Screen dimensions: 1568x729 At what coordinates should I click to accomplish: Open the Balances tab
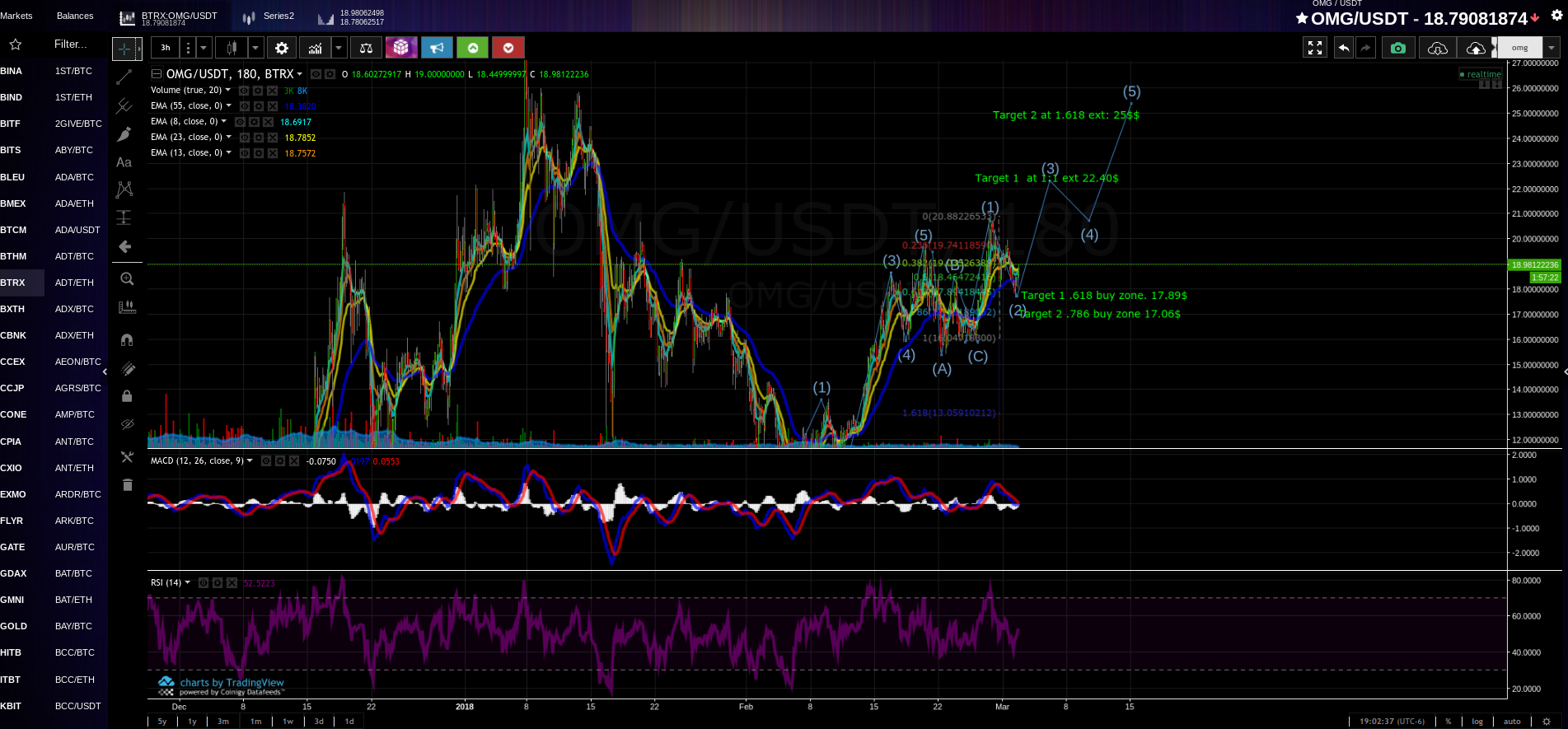[75, 16]
